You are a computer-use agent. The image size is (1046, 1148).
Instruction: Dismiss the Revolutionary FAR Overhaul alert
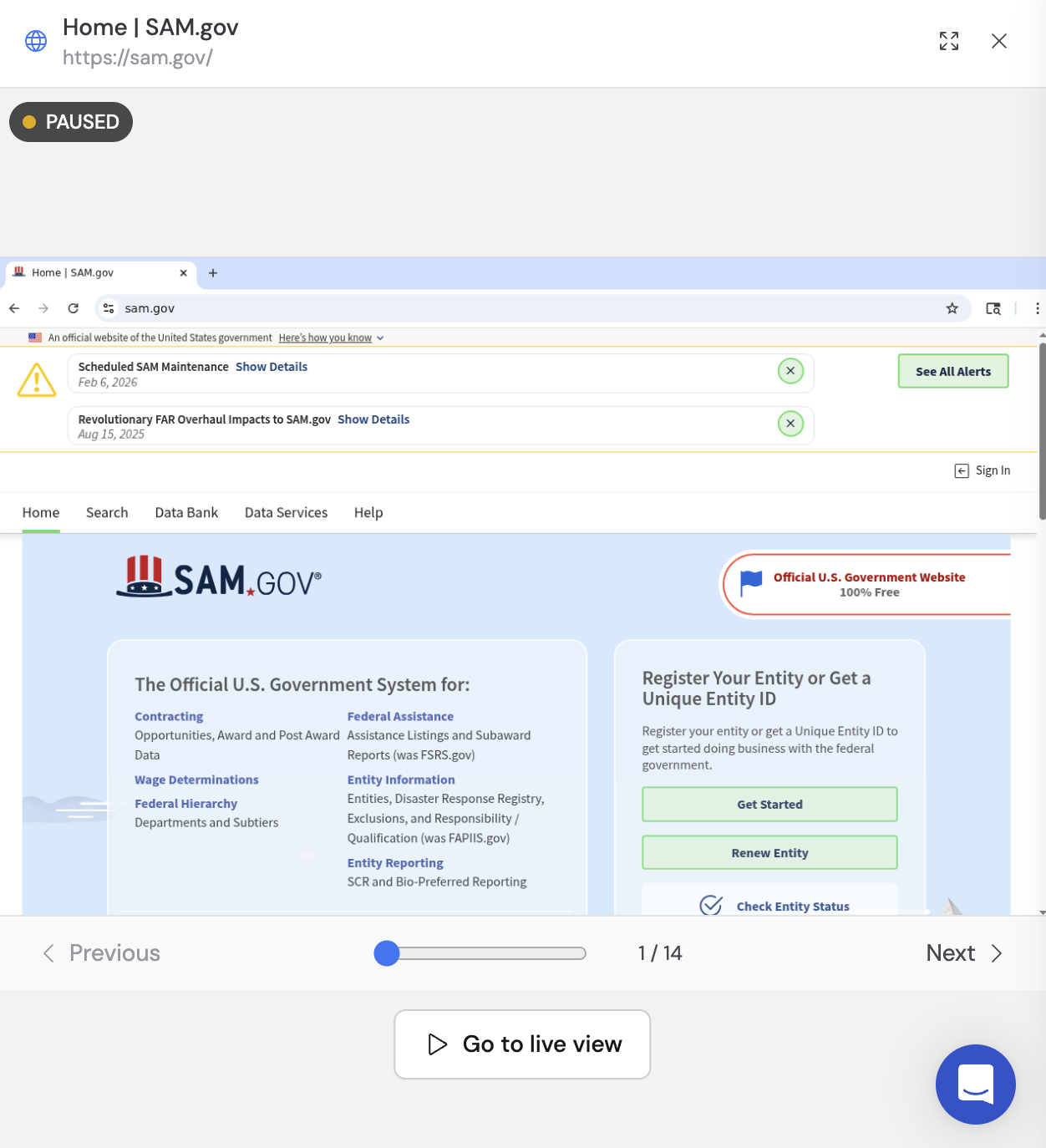coord(790,424)
